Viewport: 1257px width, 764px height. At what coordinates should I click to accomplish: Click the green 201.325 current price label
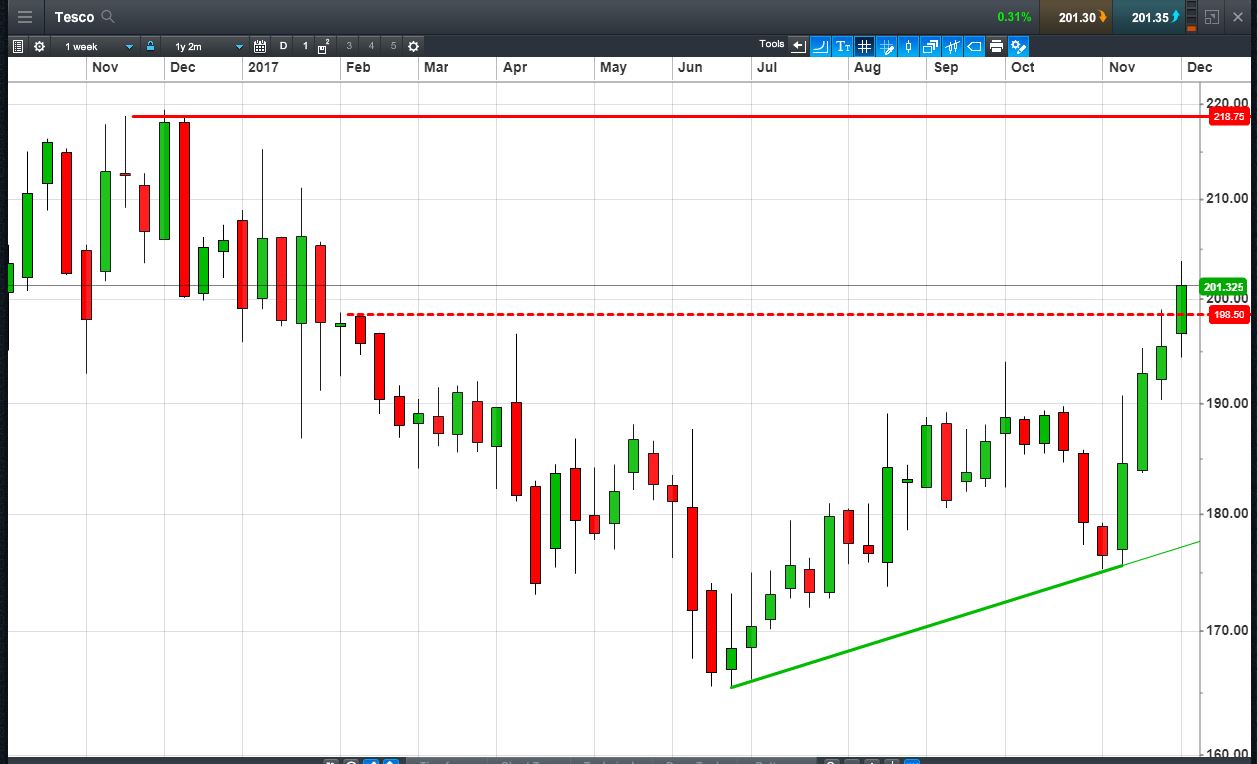(1224, 287)
